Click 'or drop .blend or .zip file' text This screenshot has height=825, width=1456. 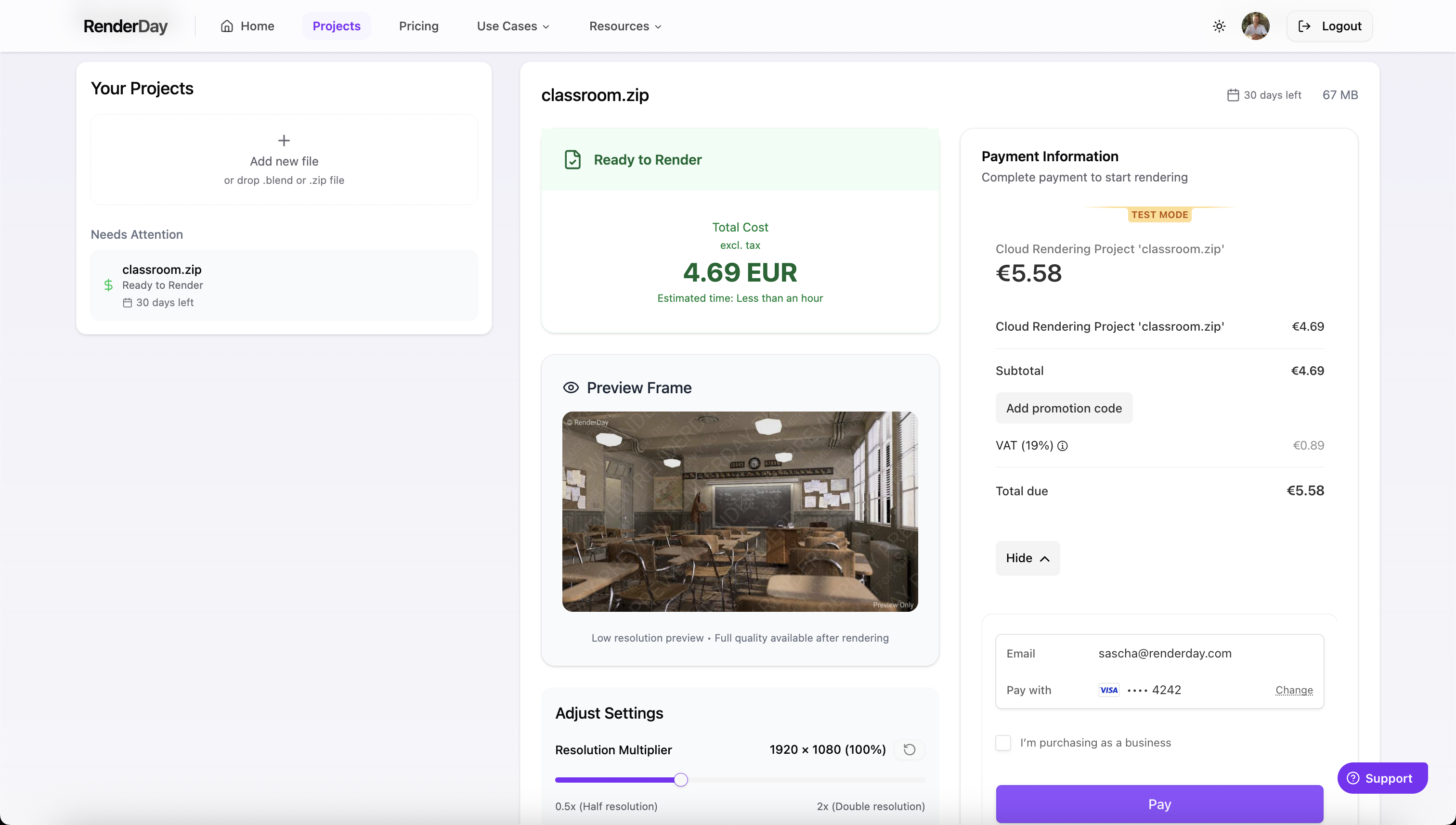(x=284, y=180)
